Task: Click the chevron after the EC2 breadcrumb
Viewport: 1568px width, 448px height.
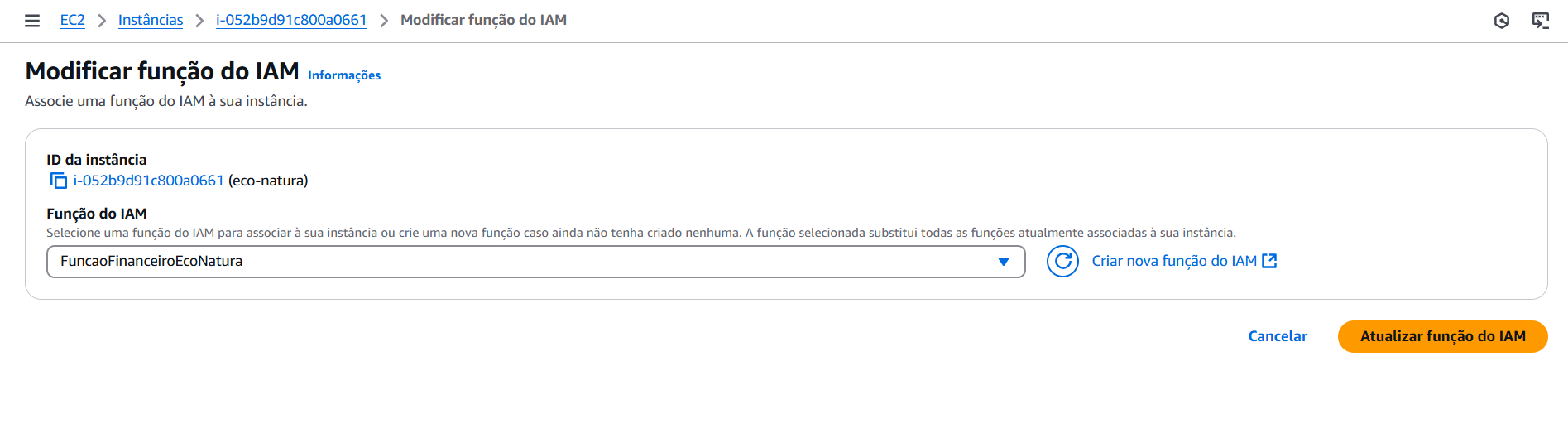Action: point(102,21)
